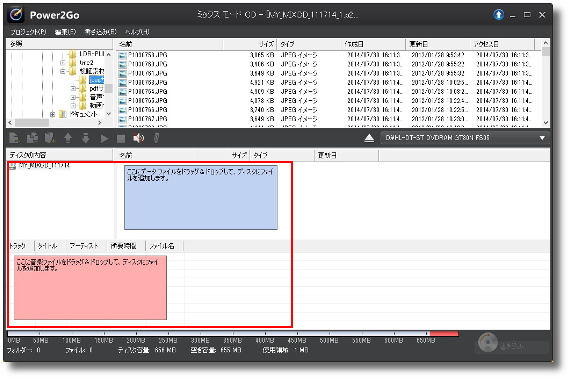Click the play button in toolbar
The image size is (570, 379).
(x=104, y=138)
